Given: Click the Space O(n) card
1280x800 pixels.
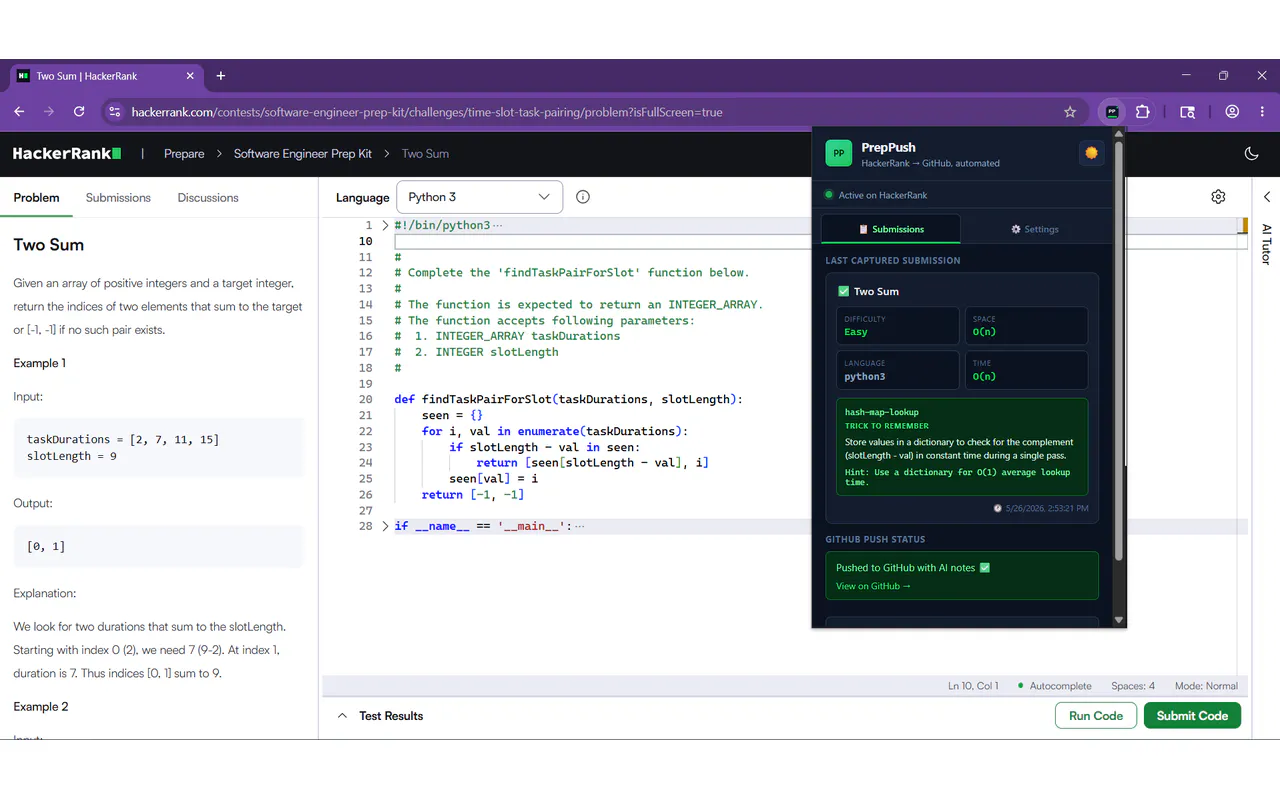Looking at the screenshot, I should (1026, 326).
